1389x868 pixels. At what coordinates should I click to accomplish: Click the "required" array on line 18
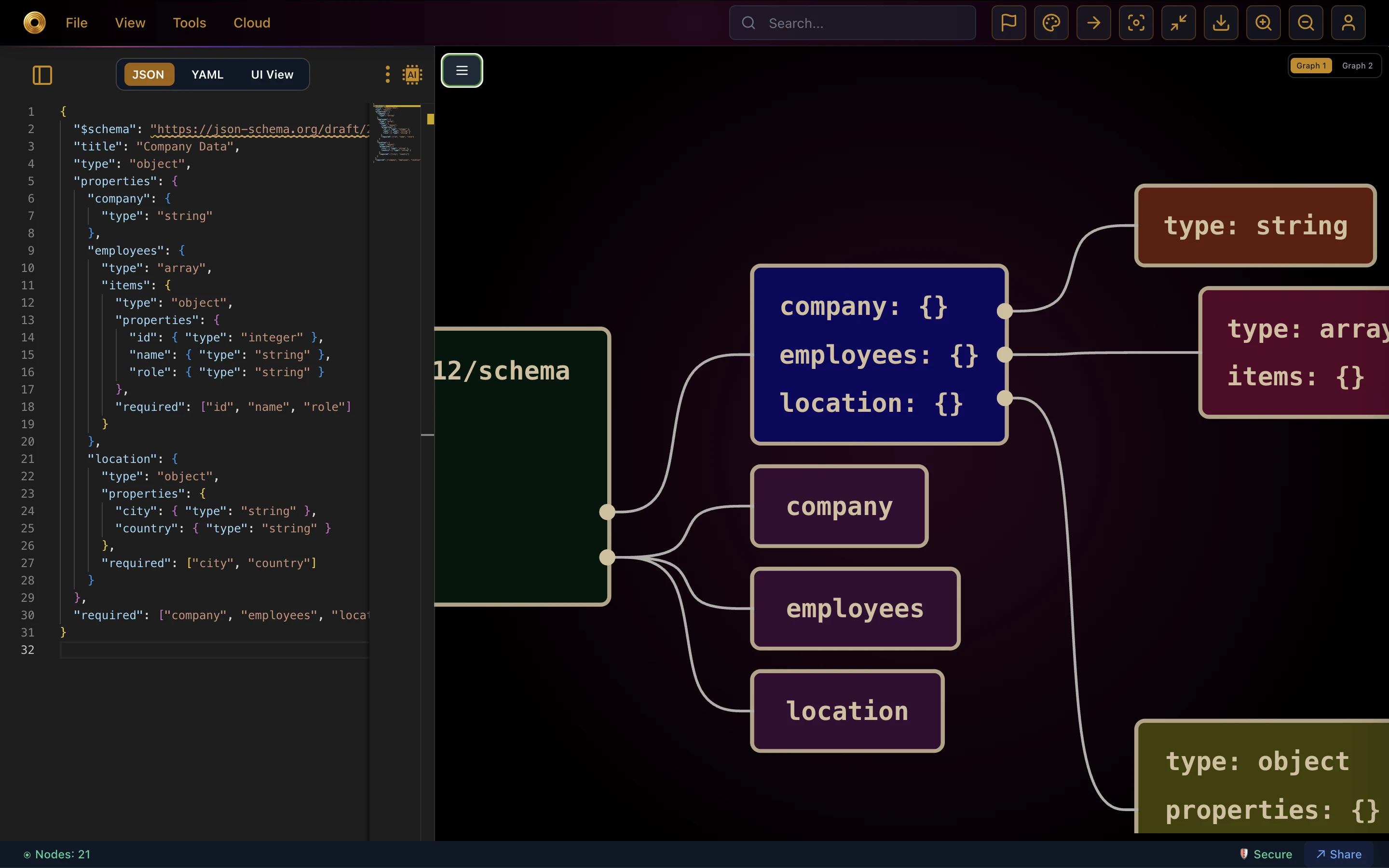[233, 407]
